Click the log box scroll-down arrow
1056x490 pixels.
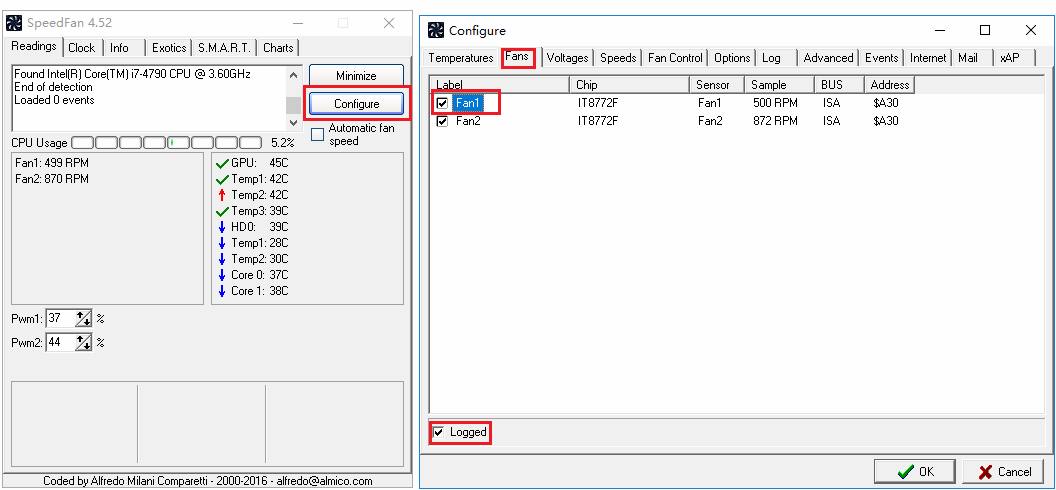(293, 122)
